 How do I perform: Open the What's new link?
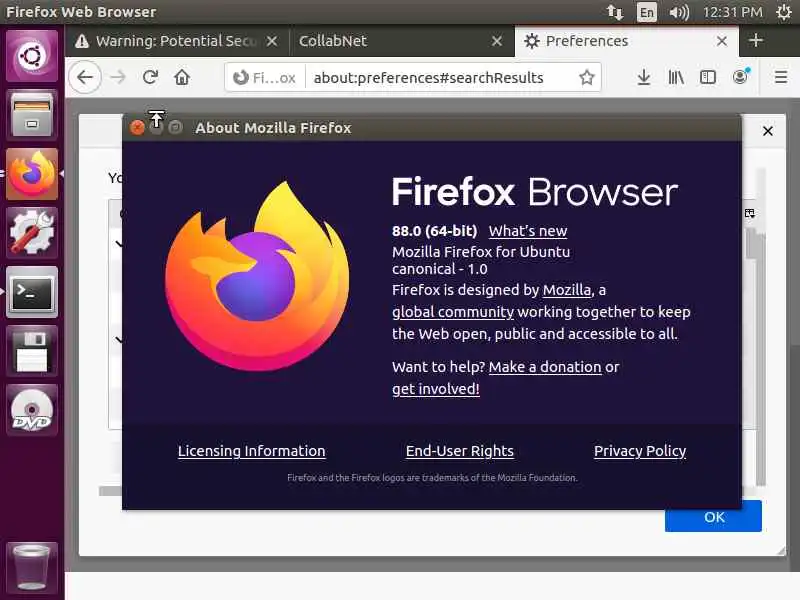coord(528,231)
